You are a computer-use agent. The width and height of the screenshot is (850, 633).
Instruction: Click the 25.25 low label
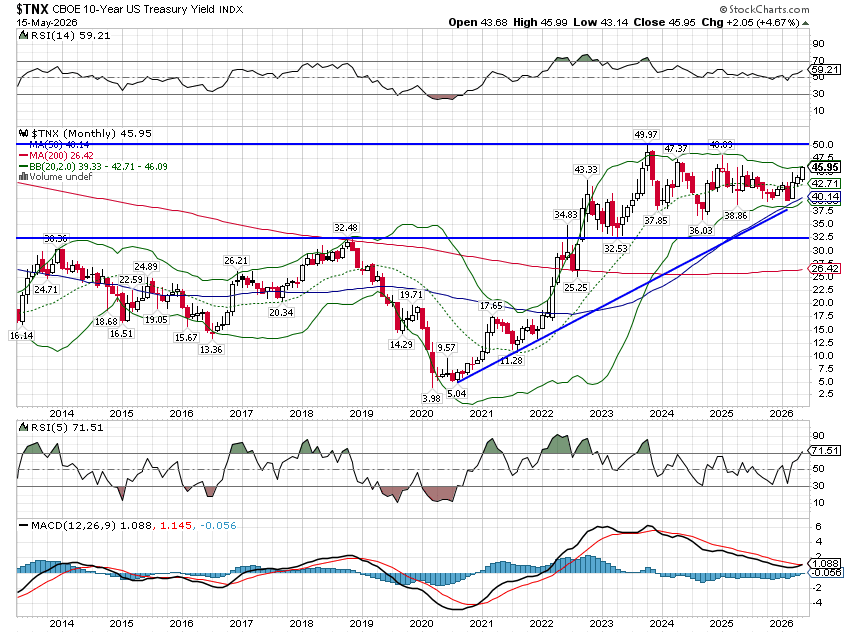click(x=576, y=288)
